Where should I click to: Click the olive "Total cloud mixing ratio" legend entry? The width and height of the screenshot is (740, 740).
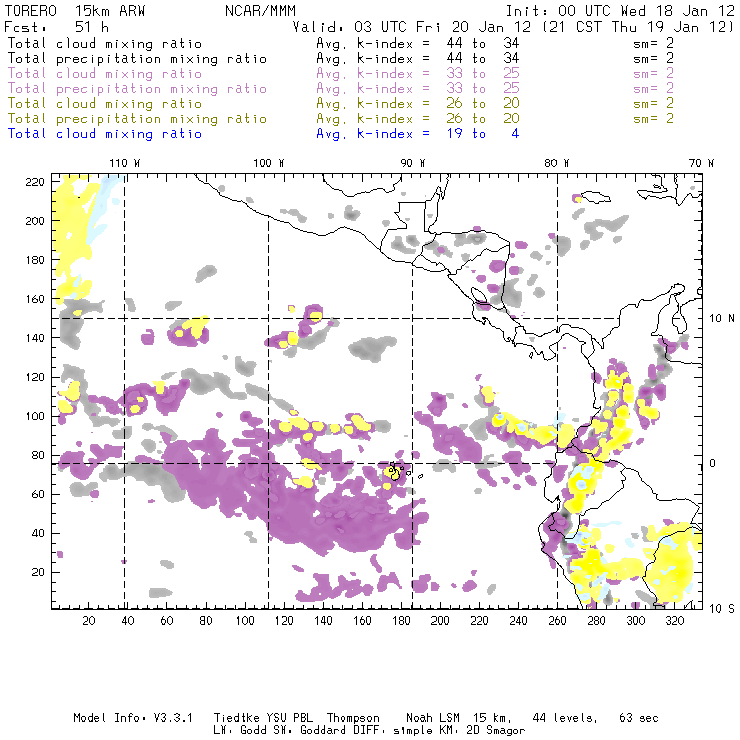point(105,104)
